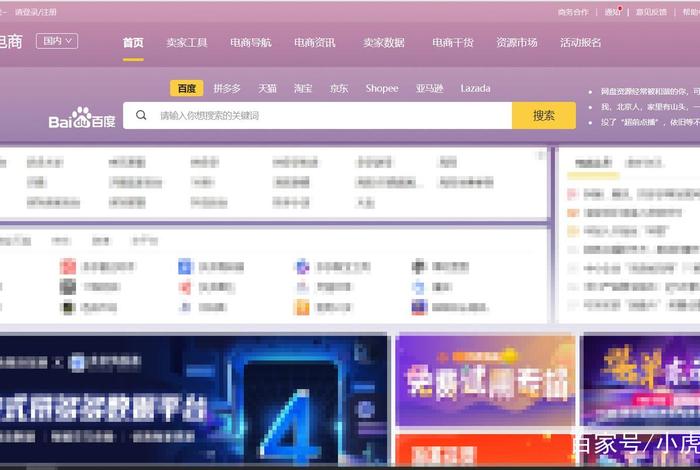700x470 pixels.
Task: Switch search to Shopee
Action: click(x=382, y=88)
